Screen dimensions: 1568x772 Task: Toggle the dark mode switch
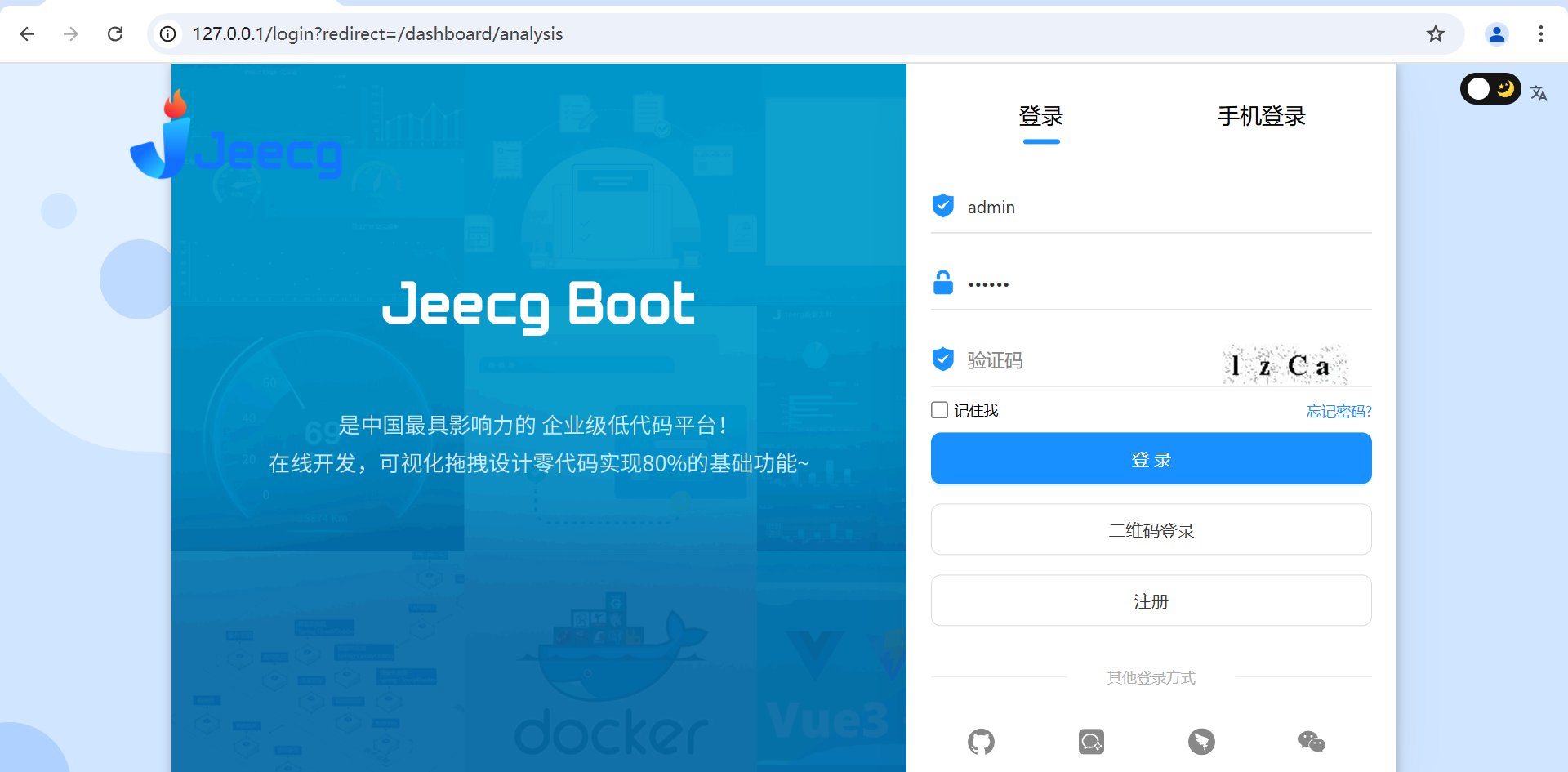(1490, 88)
